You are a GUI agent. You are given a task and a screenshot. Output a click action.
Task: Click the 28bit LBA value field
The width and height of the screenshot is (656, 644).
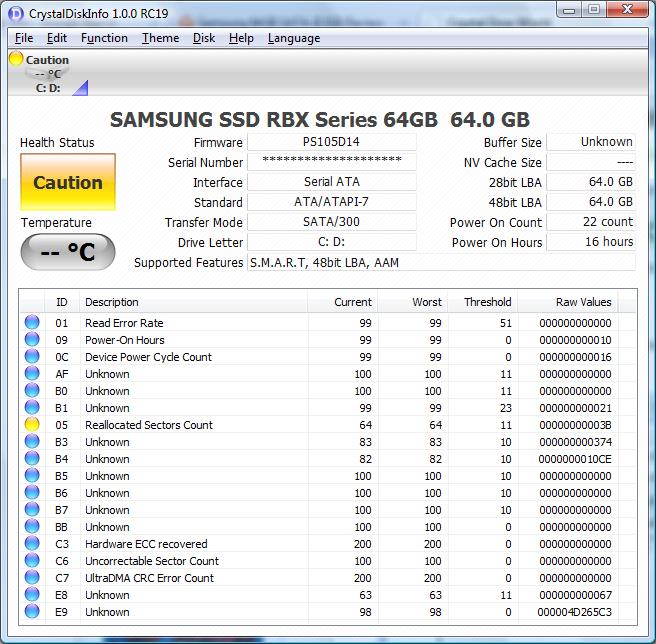591,182
